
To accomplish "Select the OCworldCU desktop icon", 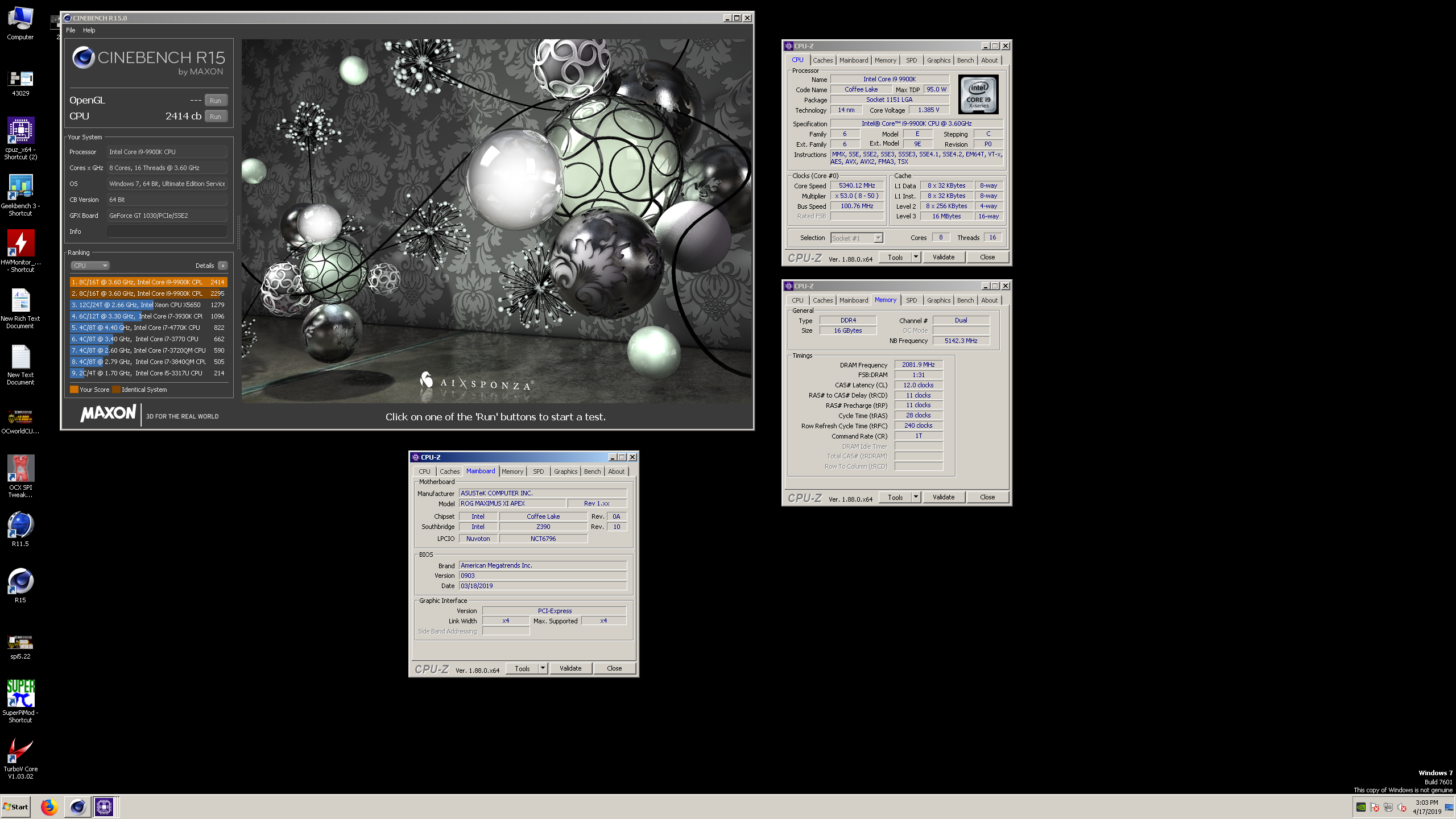I will click(20, 421).
